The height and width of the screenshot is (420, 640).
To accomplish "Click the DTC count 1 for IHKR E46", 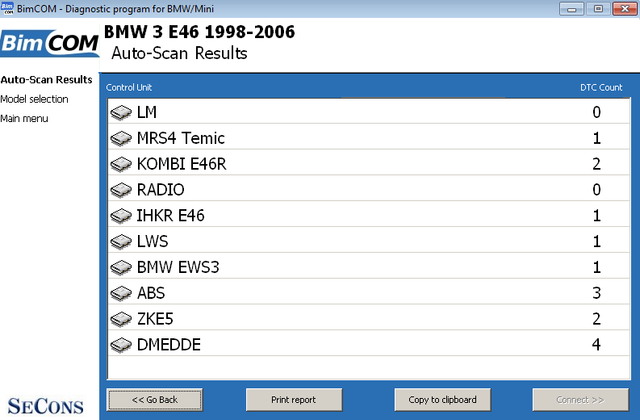I will [x=597, y=216].
